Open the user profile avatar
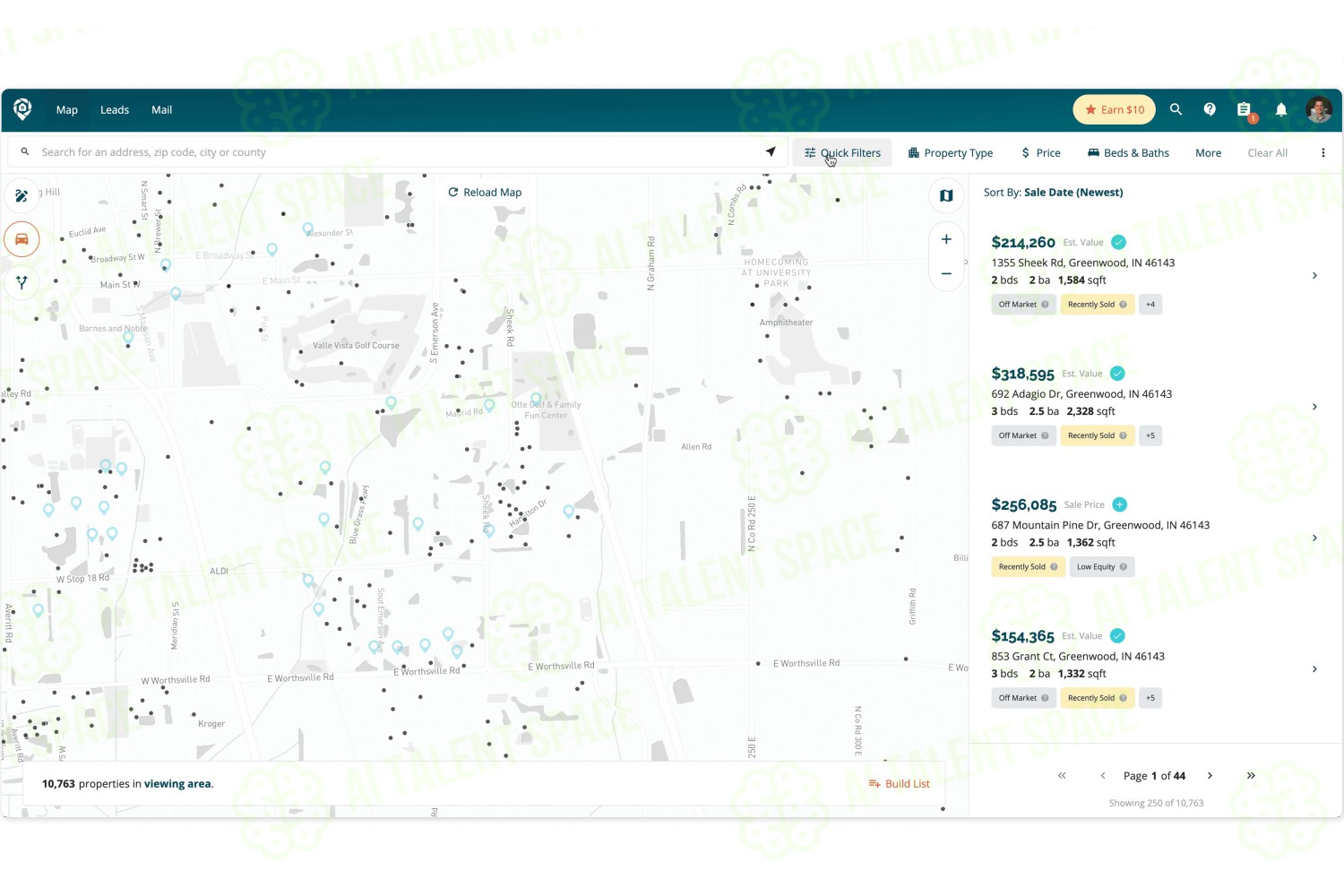 coord(1319,109)
